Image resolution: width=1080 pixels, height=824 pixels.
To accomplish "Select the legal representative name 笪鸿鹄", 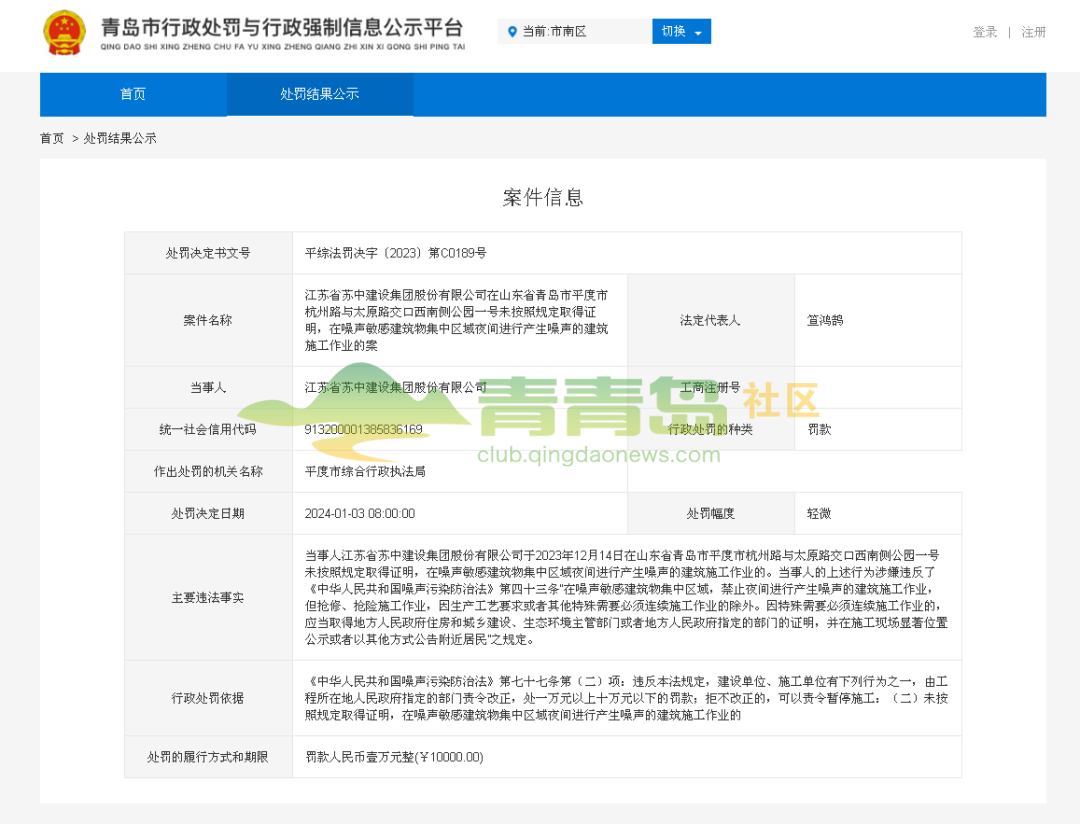I will 824,320.
